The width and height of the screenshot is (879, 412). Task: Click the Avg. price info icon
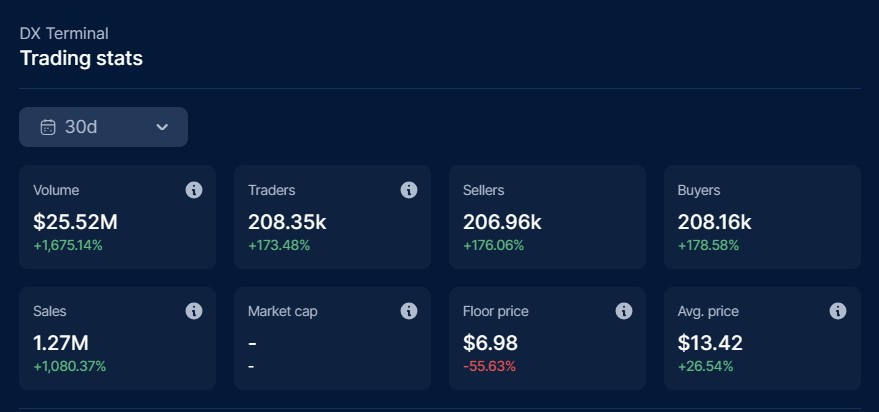pyautogui.click(x=838, y=311)
